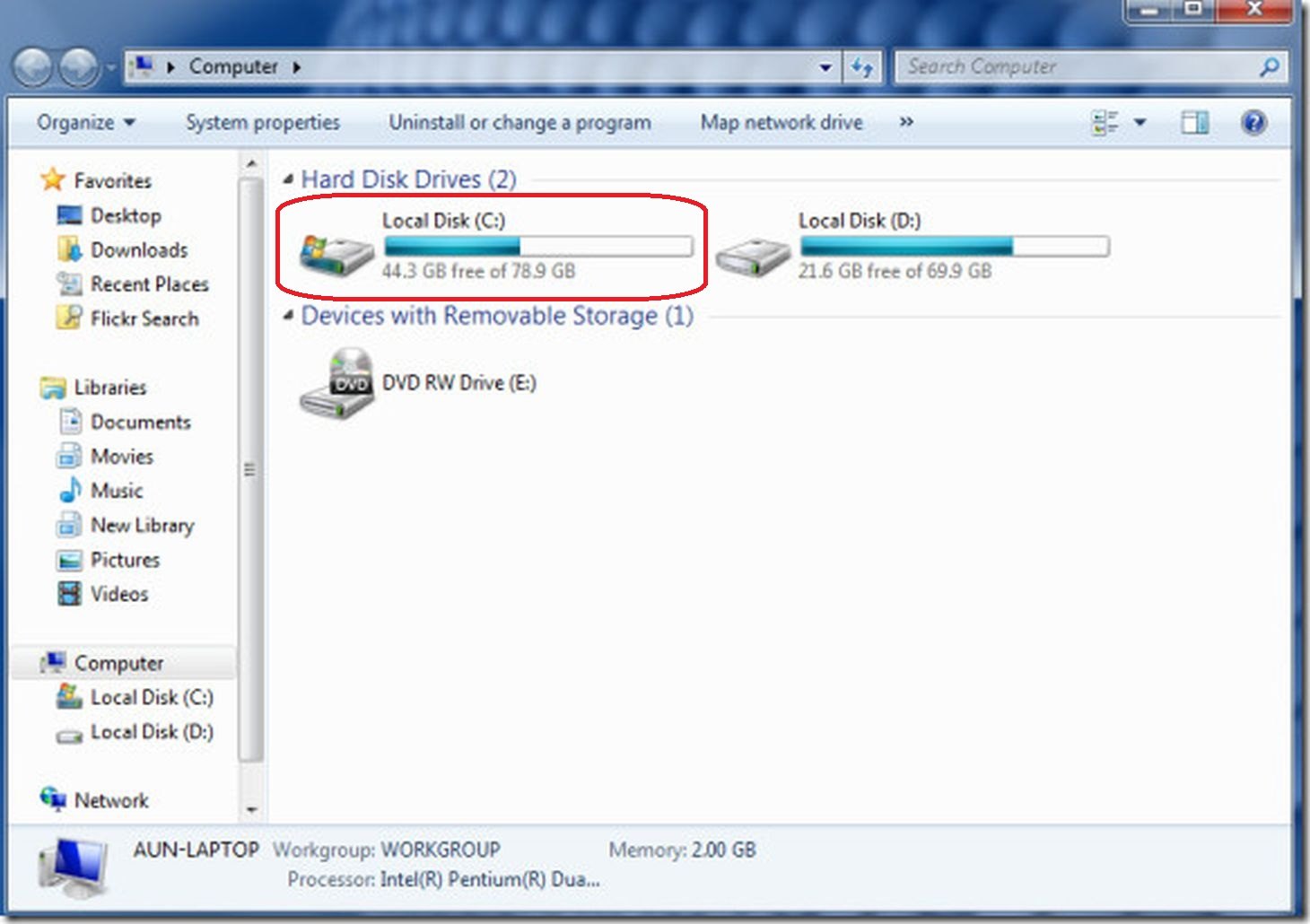Click navigation pane scroll down arrow

click(x=251, y=809)
